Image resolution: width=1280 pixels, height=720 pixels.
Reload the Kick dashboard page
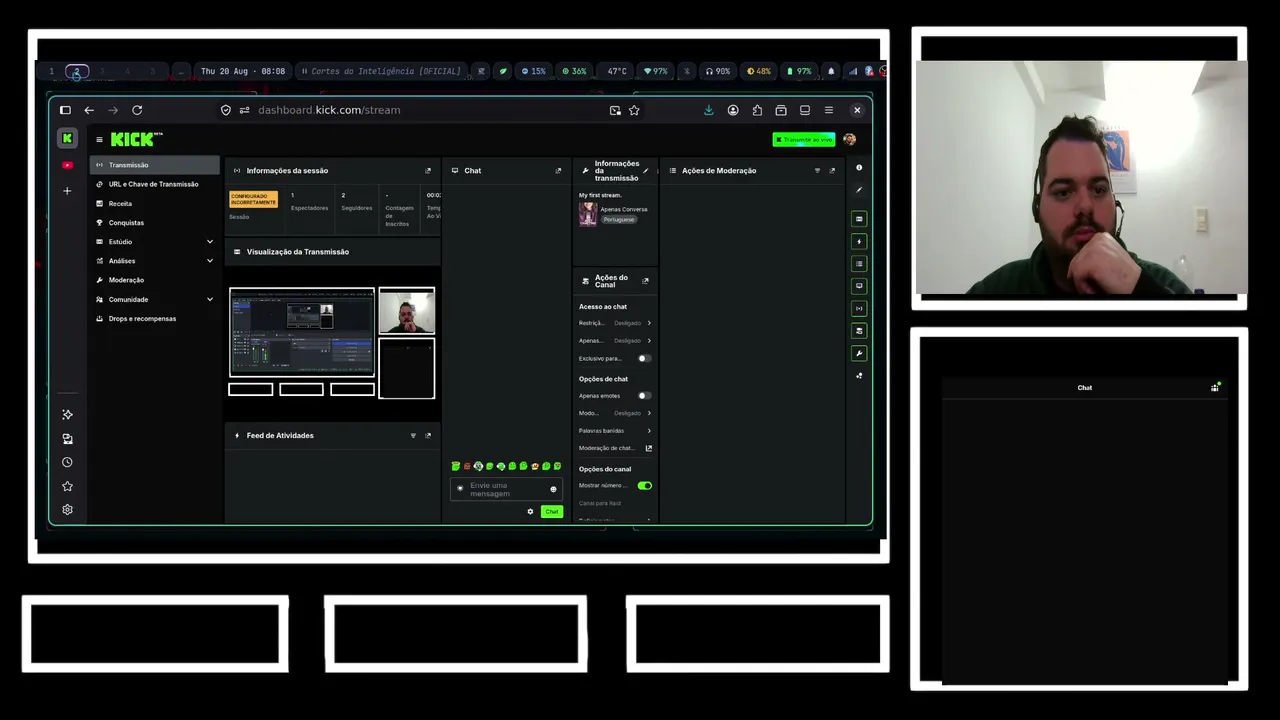pyautogui.click(x=137, y=110)
